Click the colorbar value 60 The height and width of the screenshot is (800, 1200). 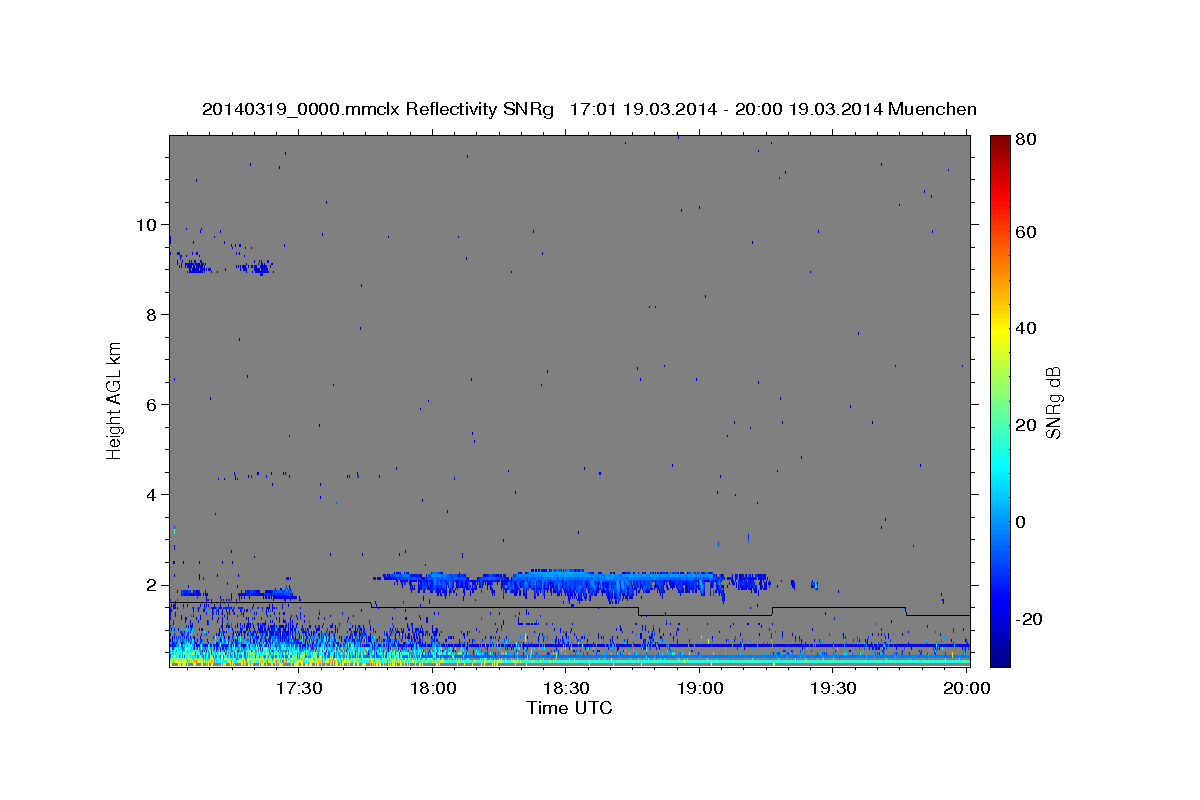1026,232
